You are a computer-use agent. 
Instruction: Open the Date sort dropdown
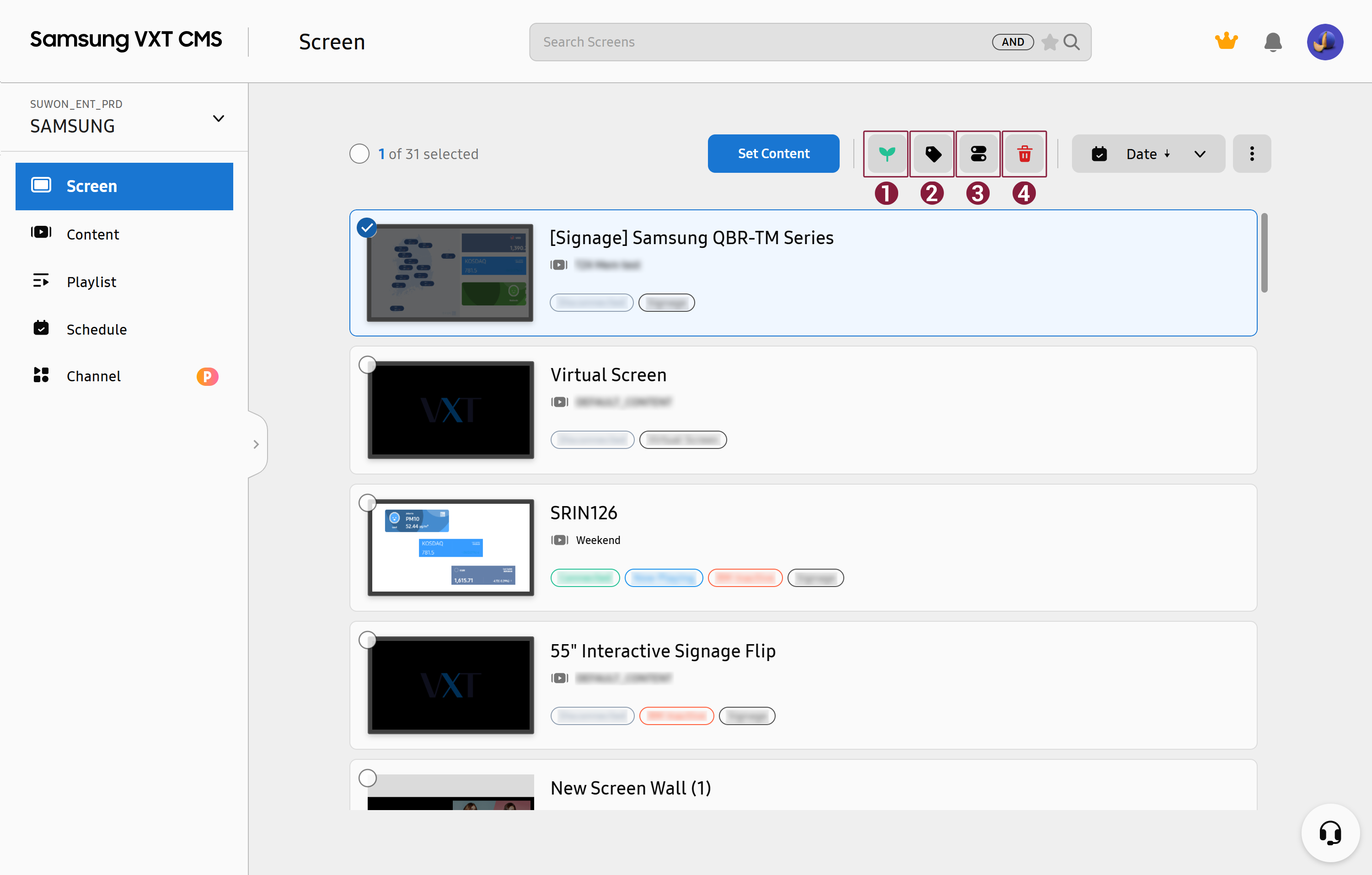[1148, 154]
